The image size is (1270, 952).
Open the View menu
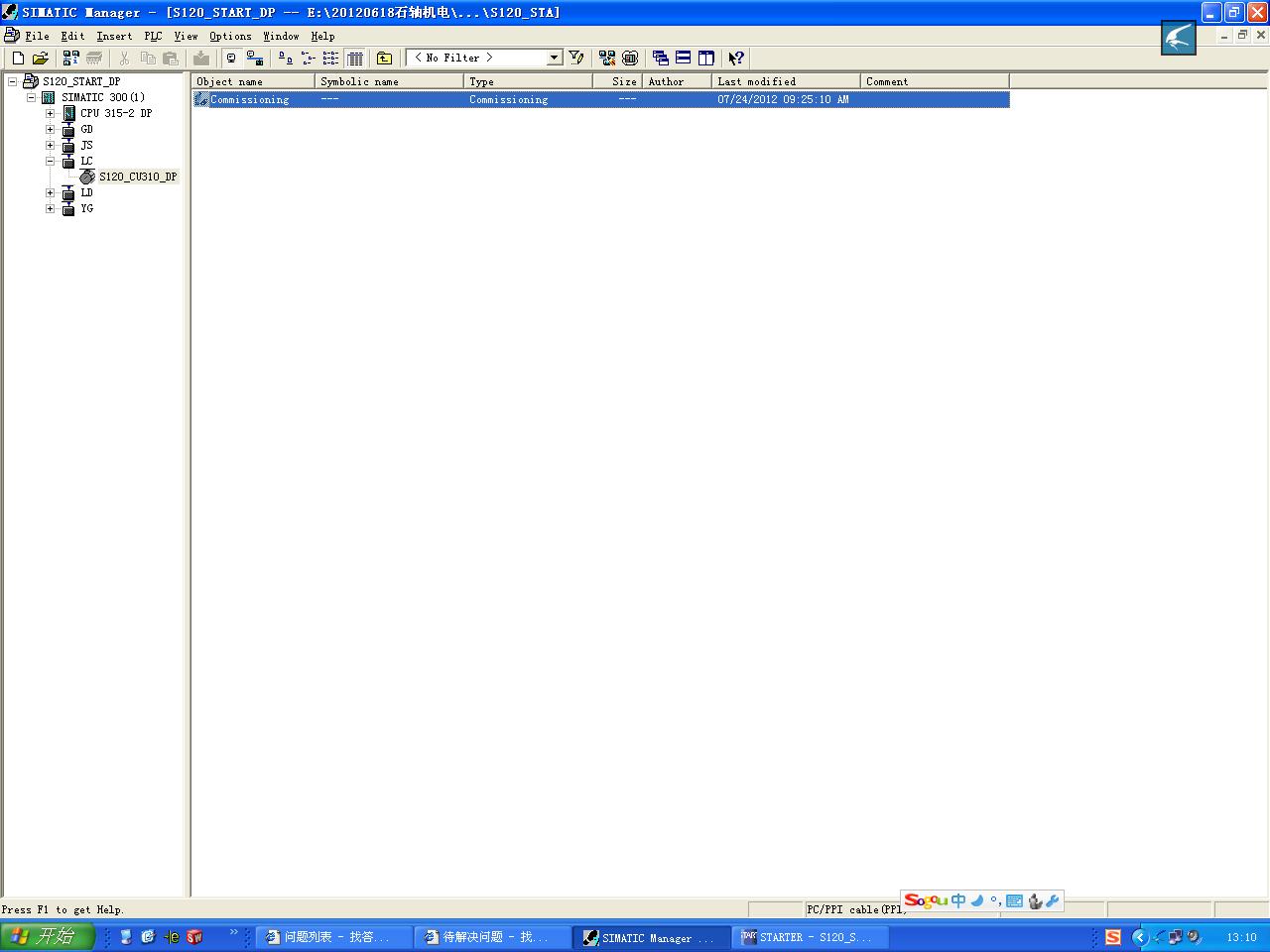coord(186,36)
